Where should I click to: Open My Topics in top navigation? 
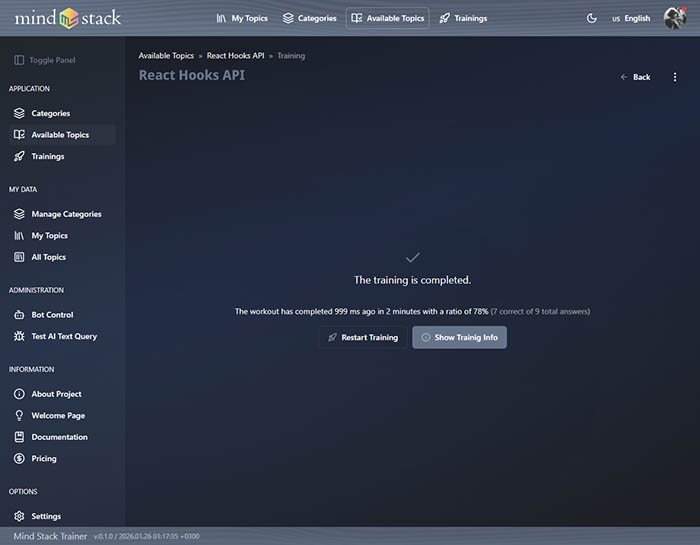(x=242, y=18)
